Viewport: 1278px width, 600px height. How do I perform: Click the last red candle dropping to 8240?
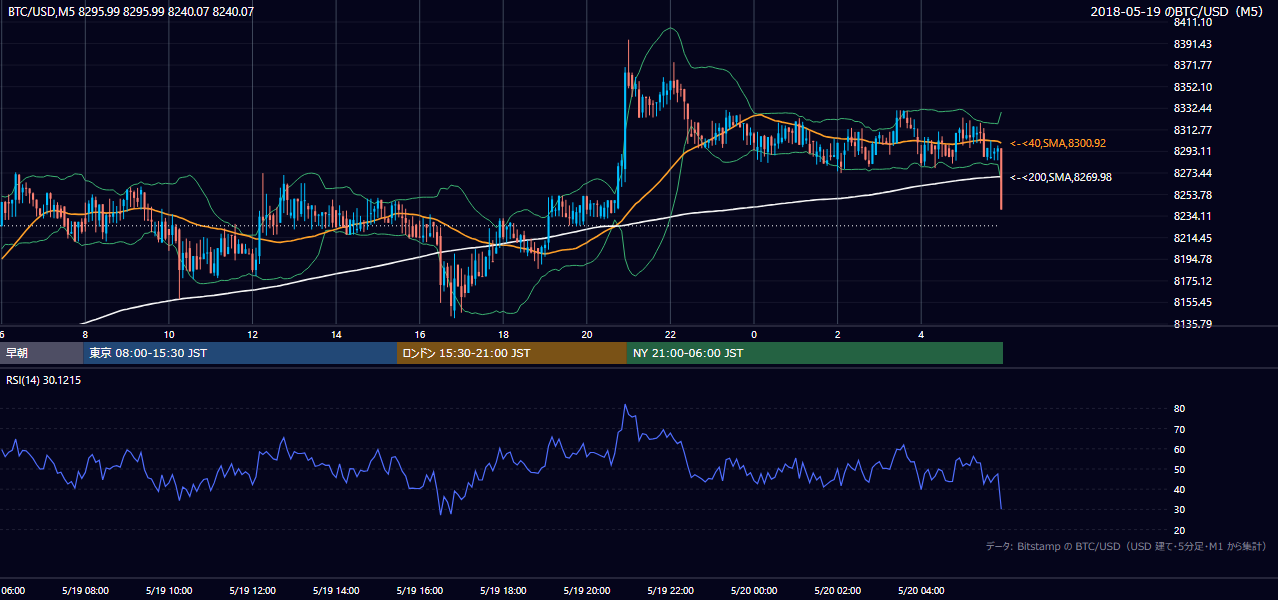(1001, 179)
